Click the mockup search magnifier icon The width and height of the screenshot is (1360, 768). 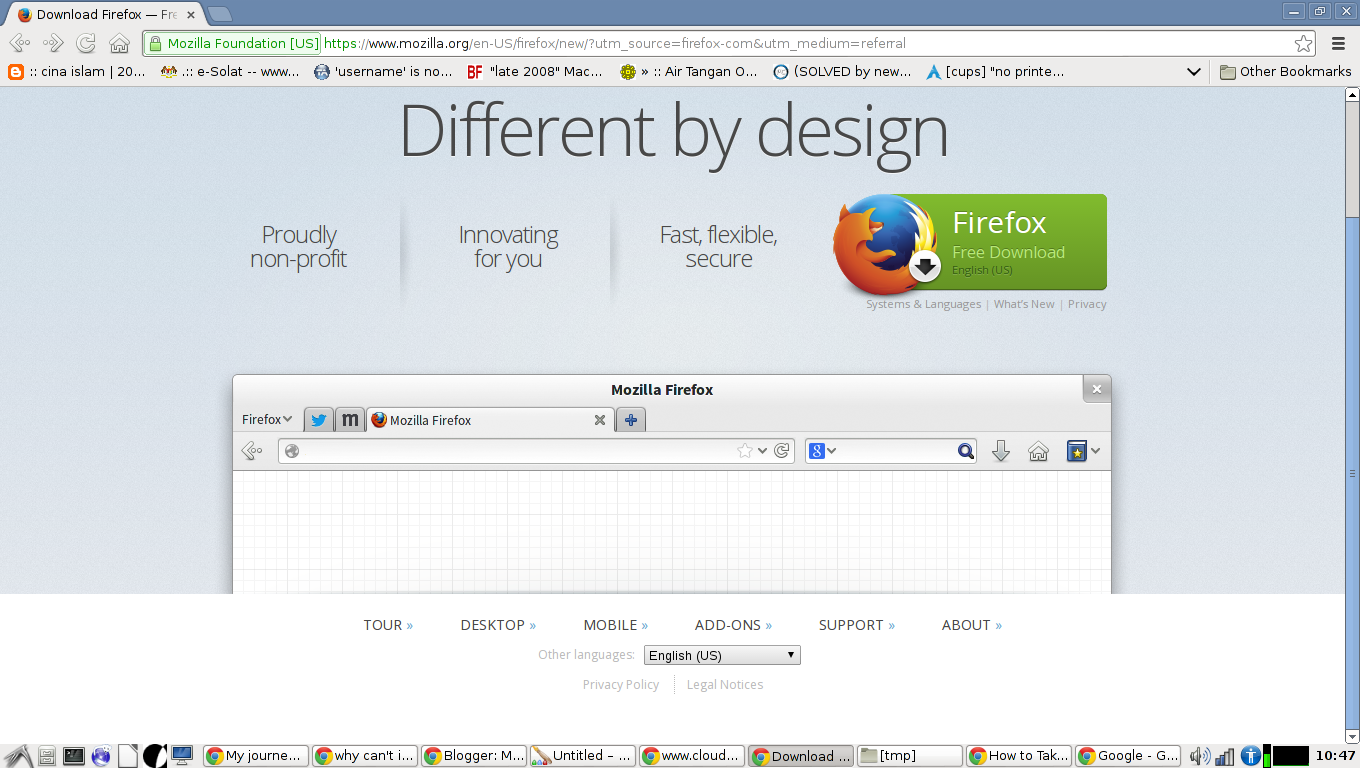(x=965, y=451)
